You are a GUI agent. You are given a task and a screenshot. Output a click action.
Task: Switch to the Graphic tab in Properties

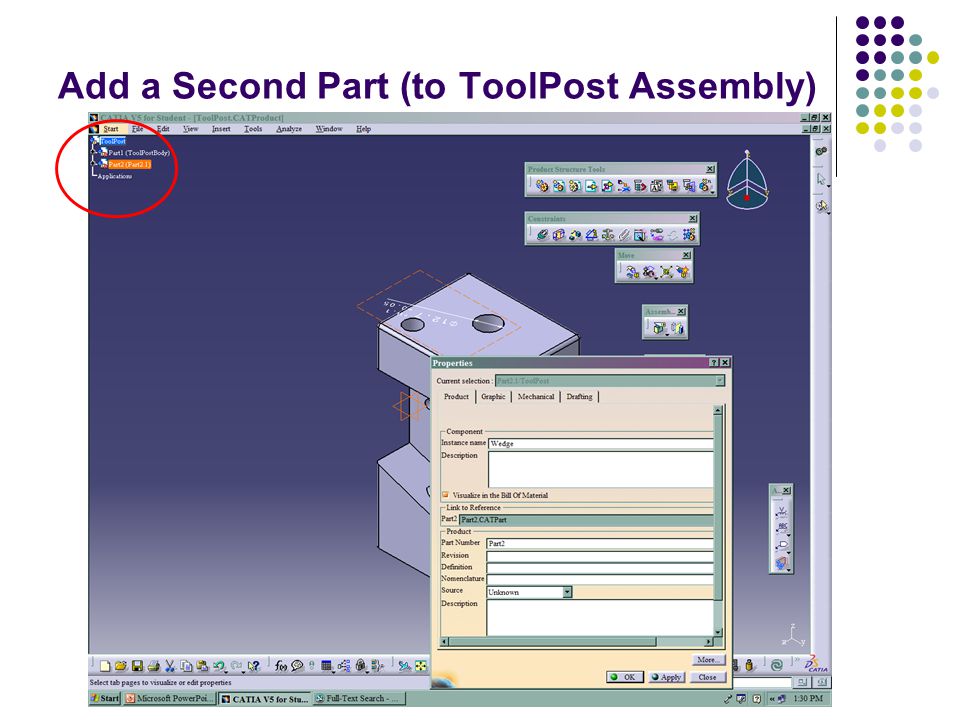[x=493, y=397]
